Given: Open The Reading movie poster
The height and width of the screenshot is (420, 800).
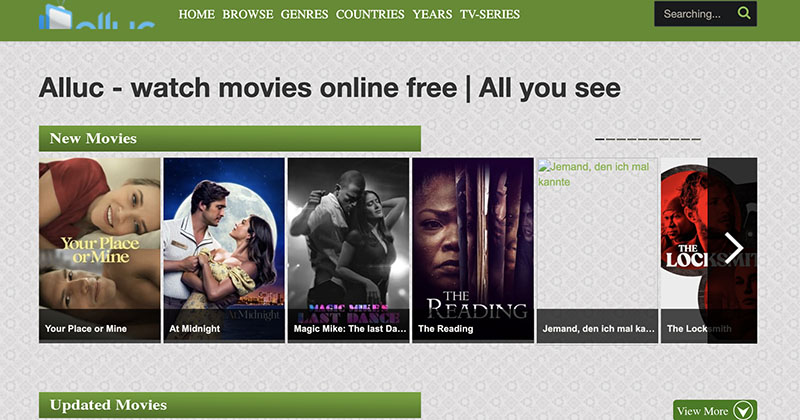Looking at the screenshot, I should pos(473,250).
